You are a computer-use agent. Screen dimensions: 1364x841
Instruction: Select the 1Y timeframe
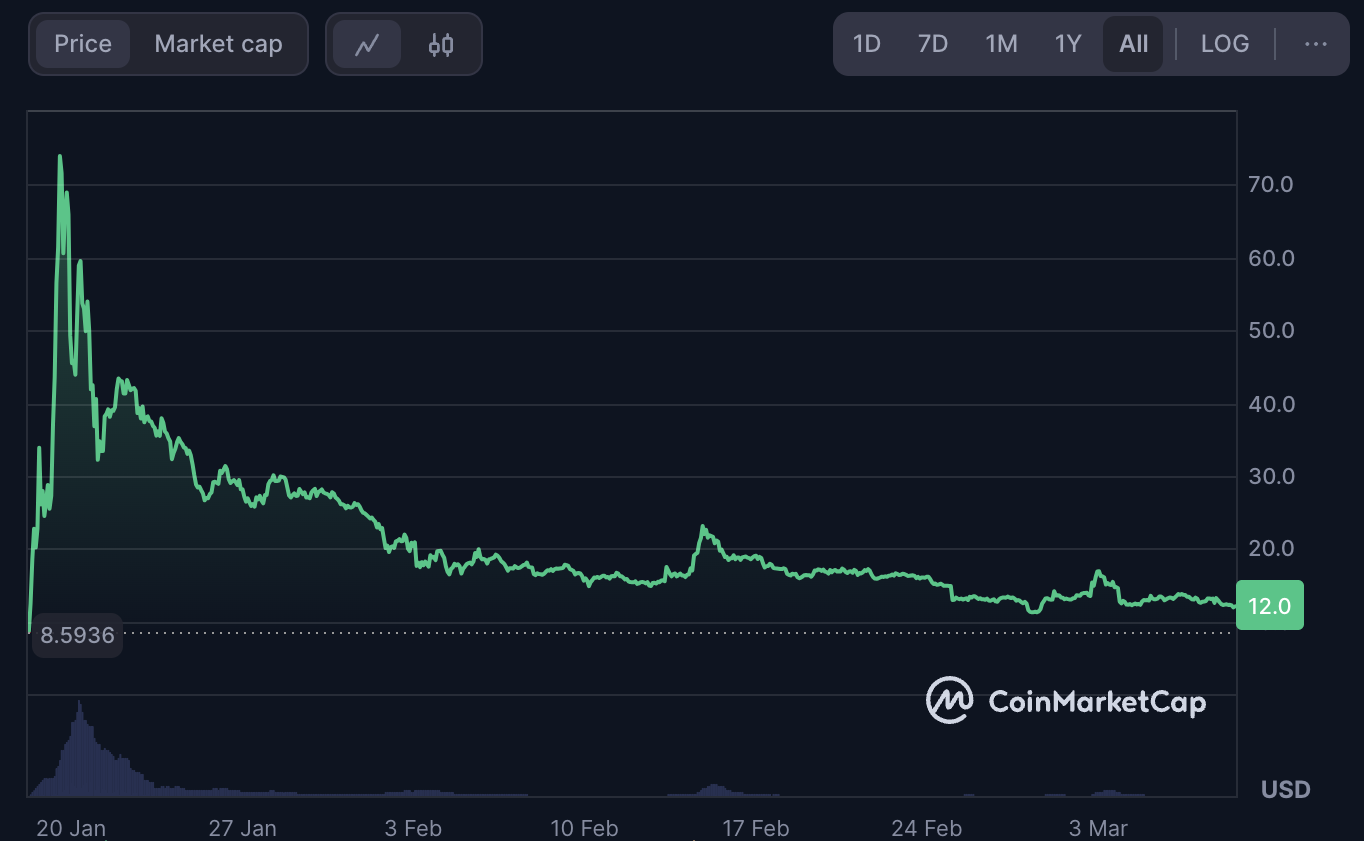coord(1067,44)
